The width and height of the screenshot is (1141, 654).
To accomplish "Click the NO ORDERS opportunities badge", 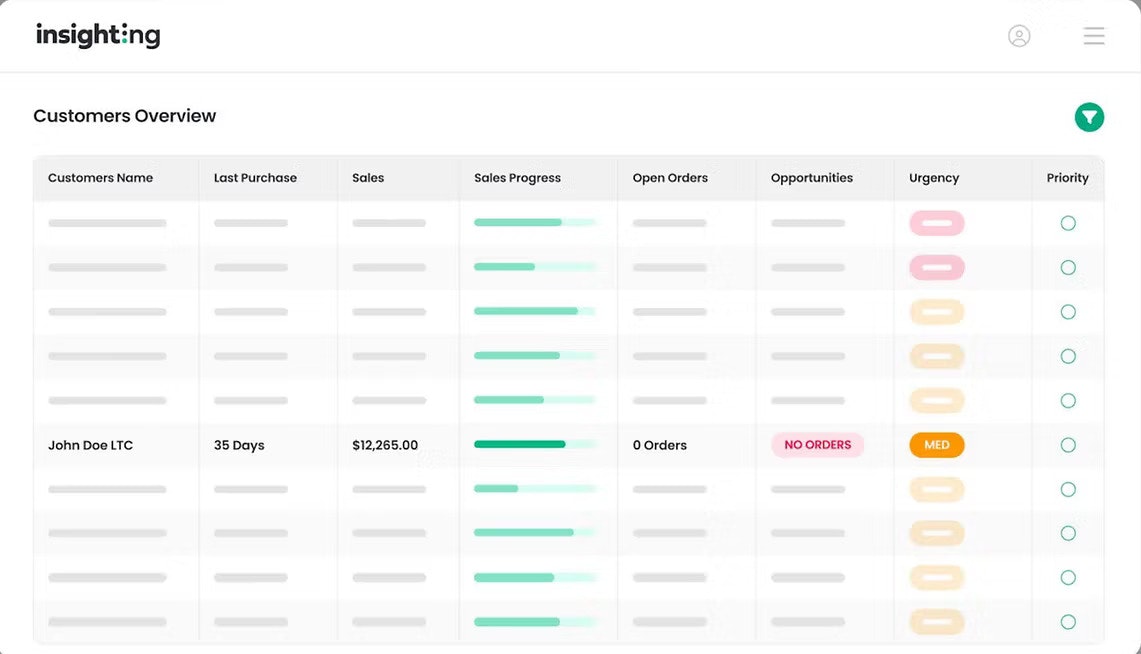I will [817, 445].
